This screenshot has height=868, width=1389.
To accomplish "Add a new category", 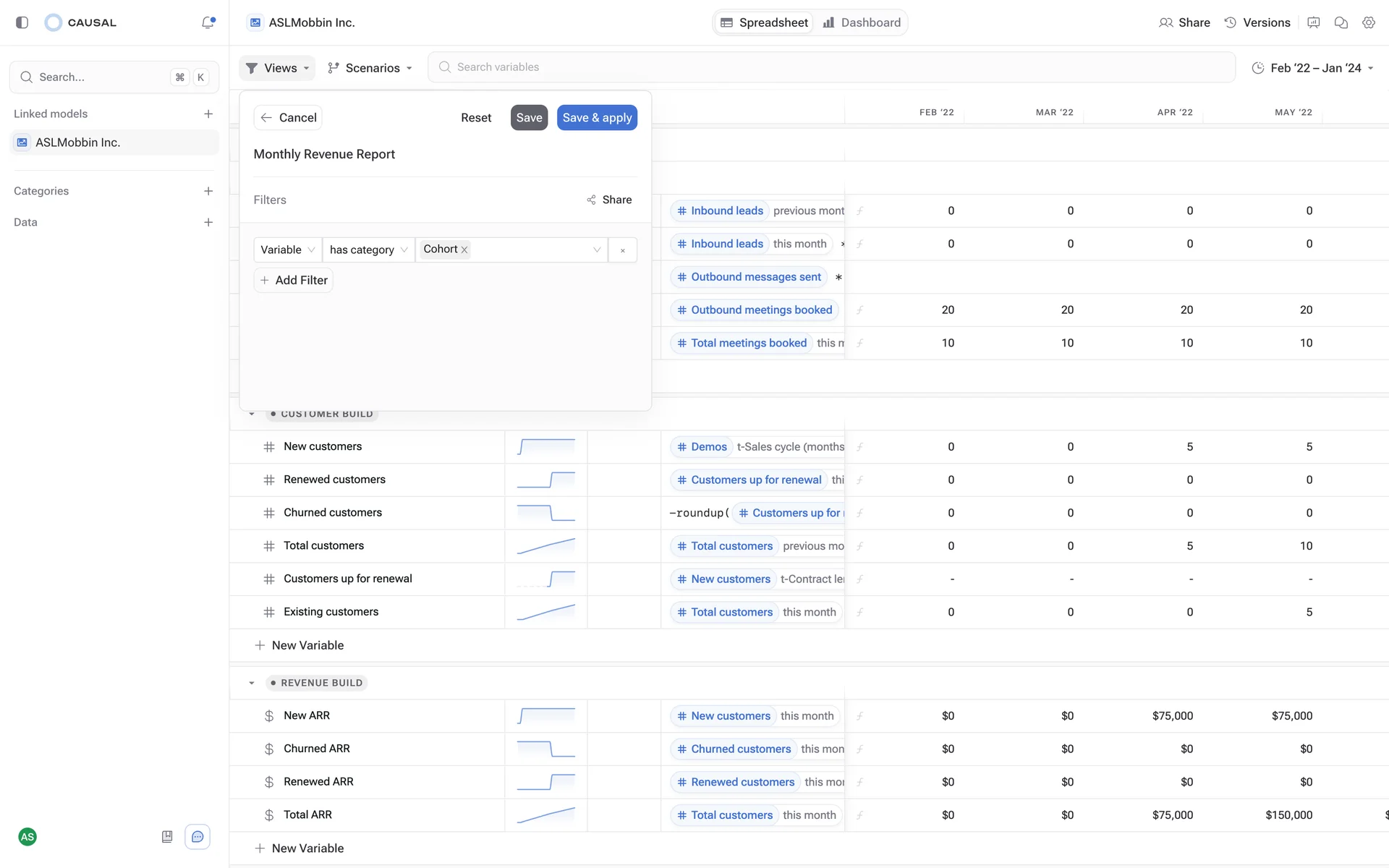I will (208, 191).
